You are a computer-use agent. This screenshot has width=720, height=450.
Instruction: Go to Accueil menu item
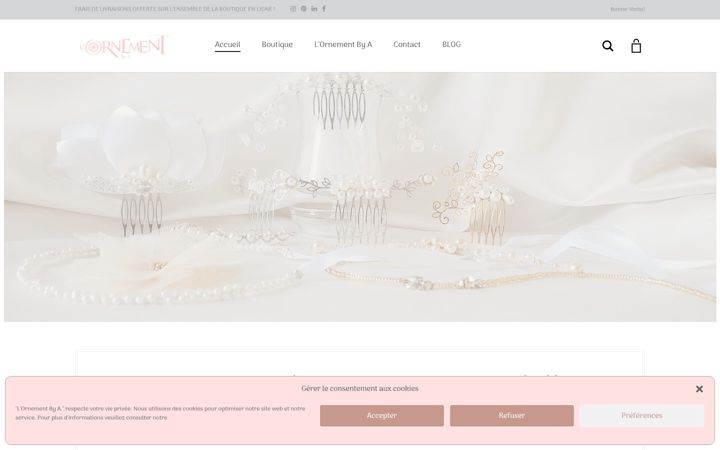227,45
